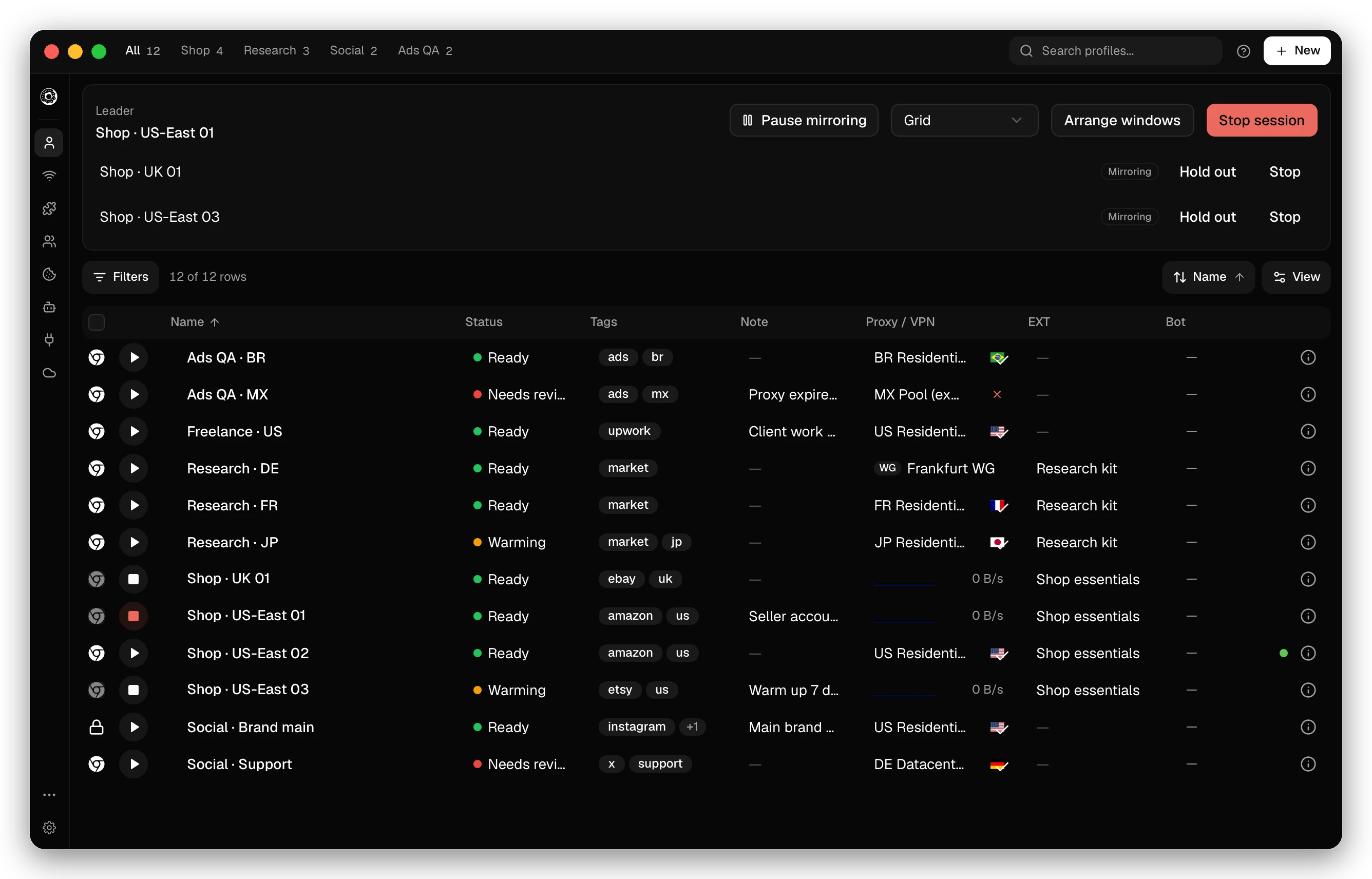Pause mirroring for the session
The image size is (1372, 879).
803,120
